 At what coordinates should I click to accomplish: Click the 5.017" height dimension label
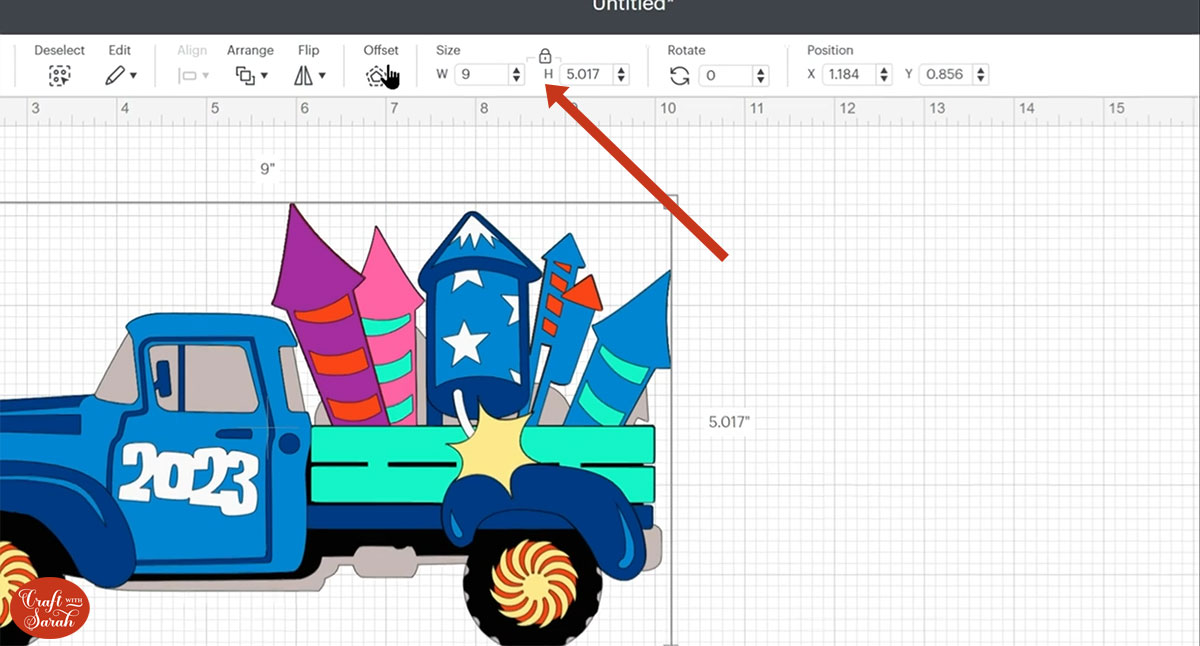coord(729,422)
